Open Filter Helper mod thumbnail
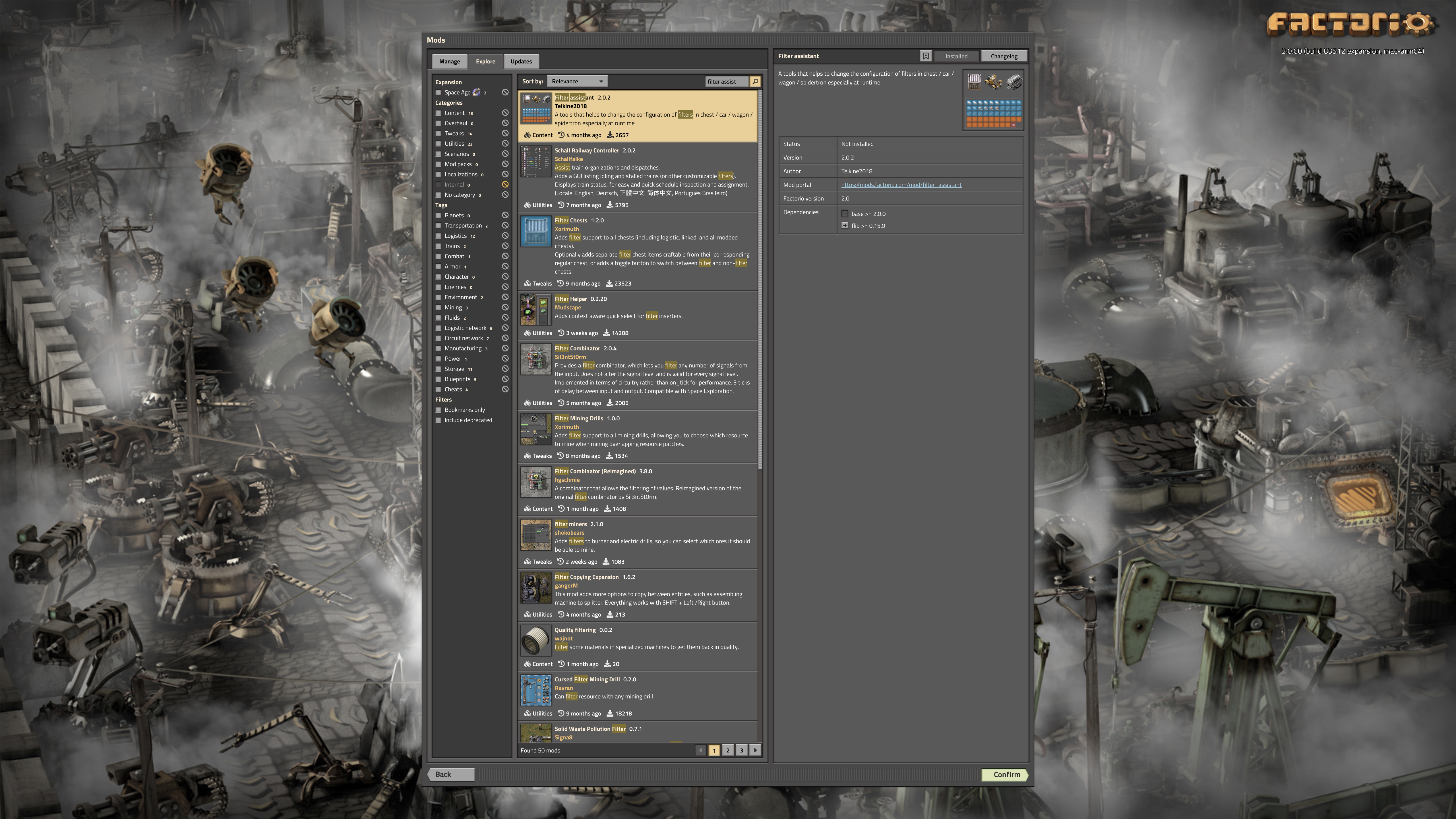This screenshot has width=1456, height=819. pyautogui.click(x=535, y=310)
